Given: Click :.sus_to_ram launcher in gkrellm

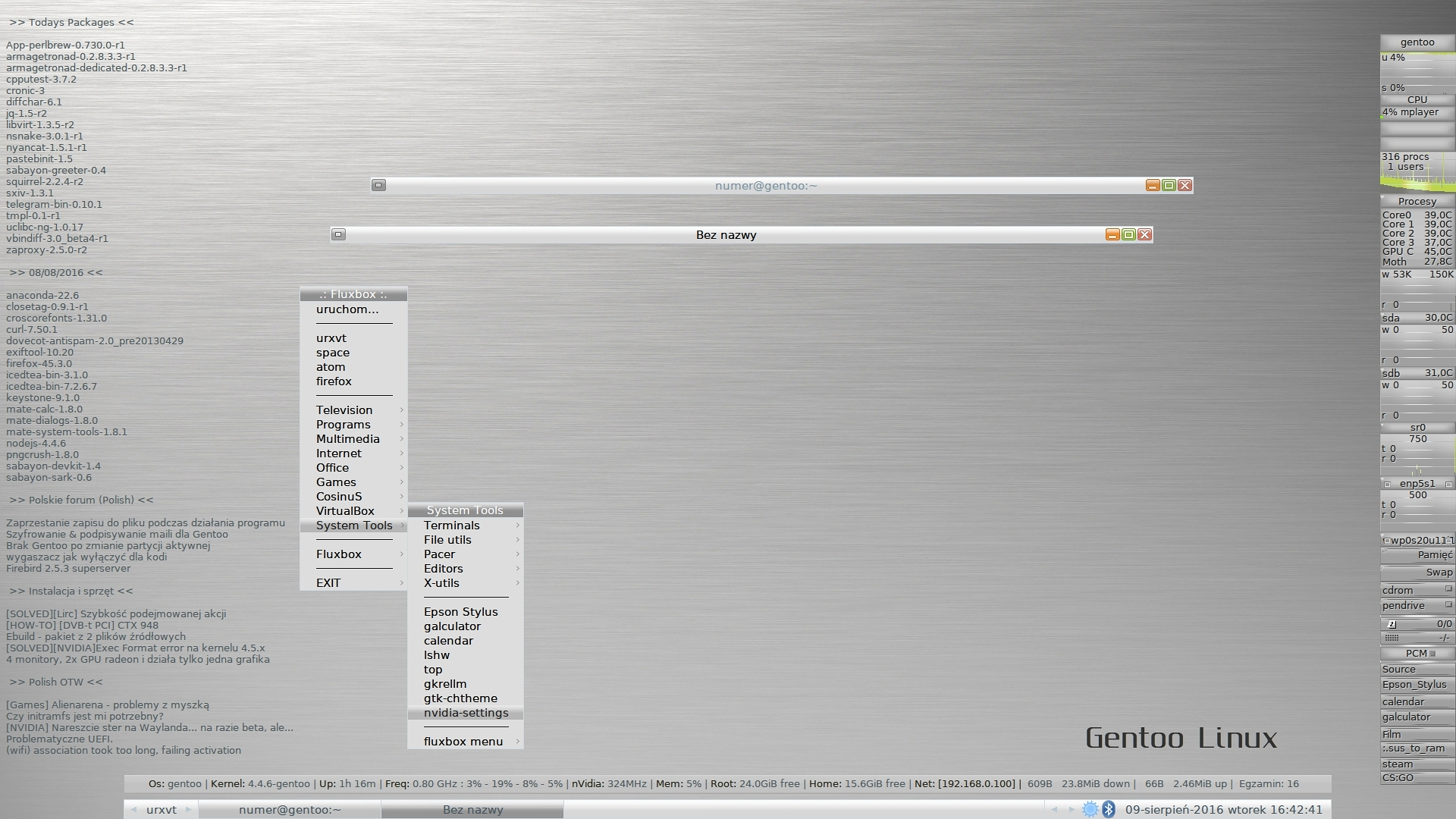Looking at the screenshot, I should pos(1417,748).
